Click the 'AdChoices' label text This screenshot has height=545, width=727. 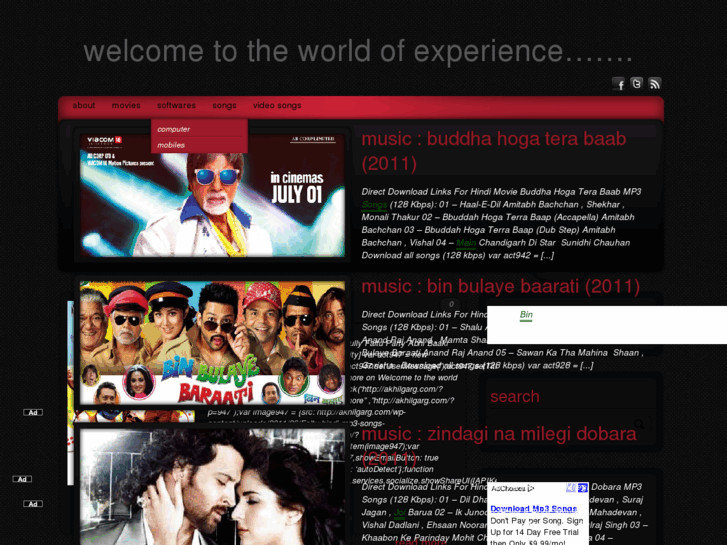click(508, 488)
